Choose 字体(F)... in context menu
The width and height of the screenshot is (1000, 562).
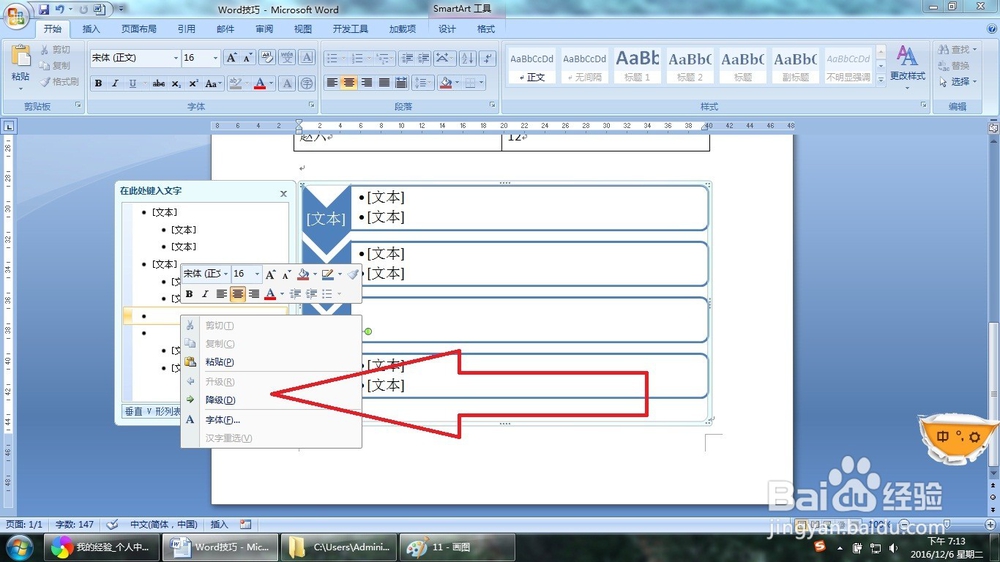click(x=272, y=420)
